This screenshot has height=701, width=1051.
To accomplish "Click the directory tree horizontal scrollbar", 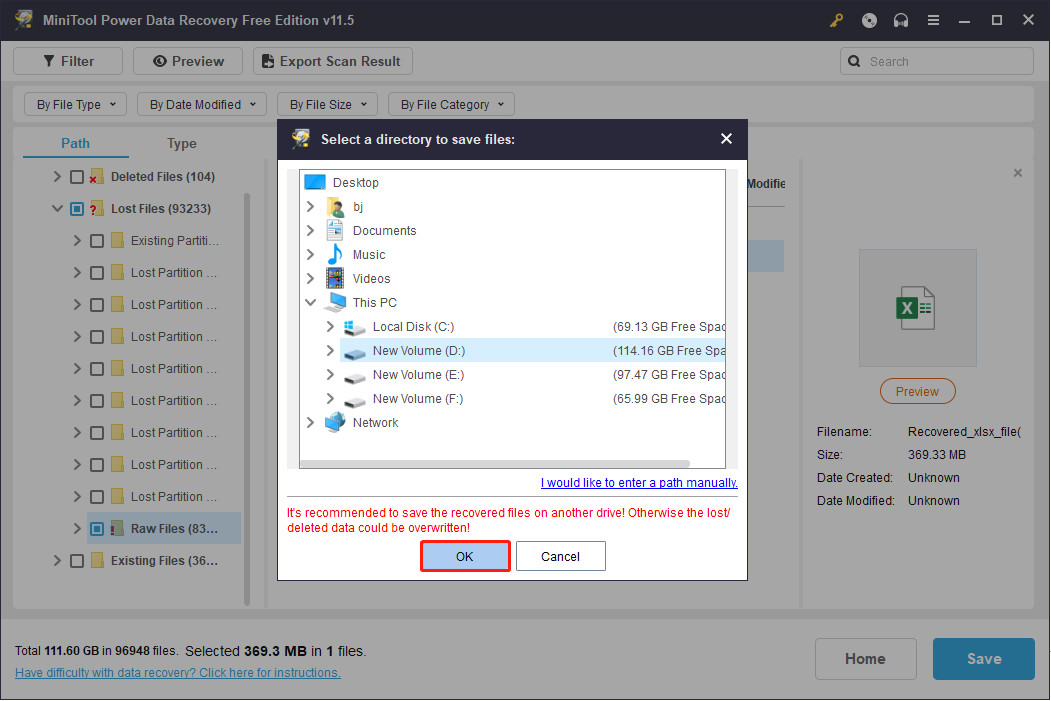I will click(495, 464).
